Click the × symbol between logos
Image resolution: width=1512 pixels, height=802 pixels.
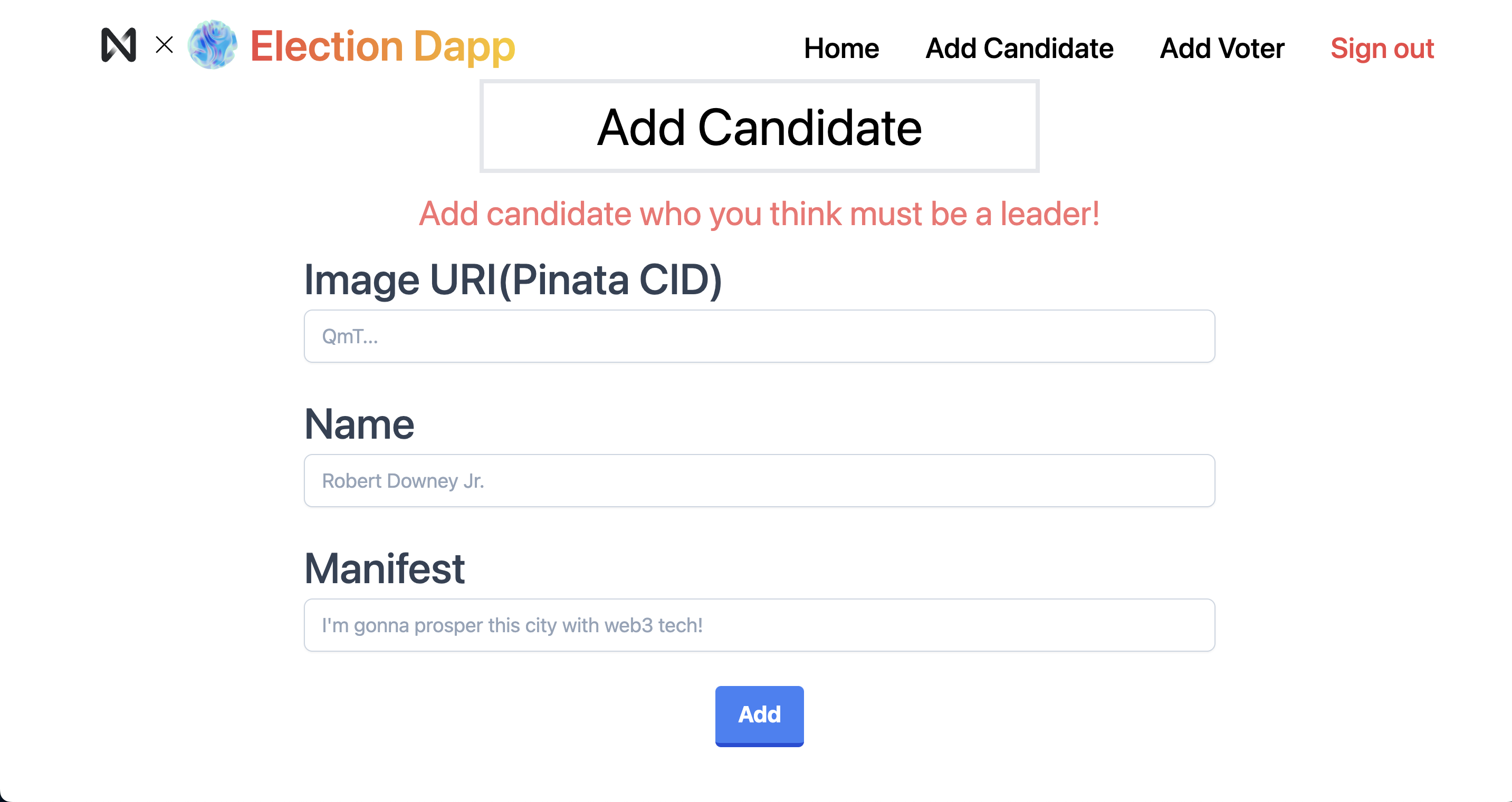tap(165, 45)
